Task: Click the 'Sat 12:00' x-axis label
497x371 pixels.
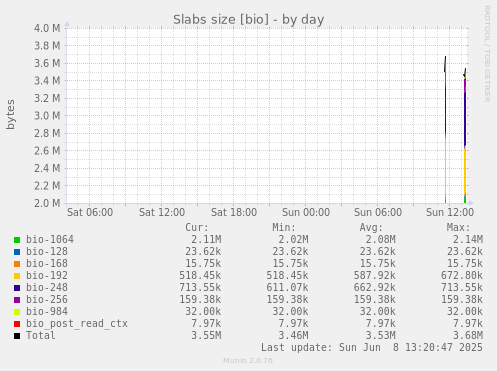Action: coord(162,212)
